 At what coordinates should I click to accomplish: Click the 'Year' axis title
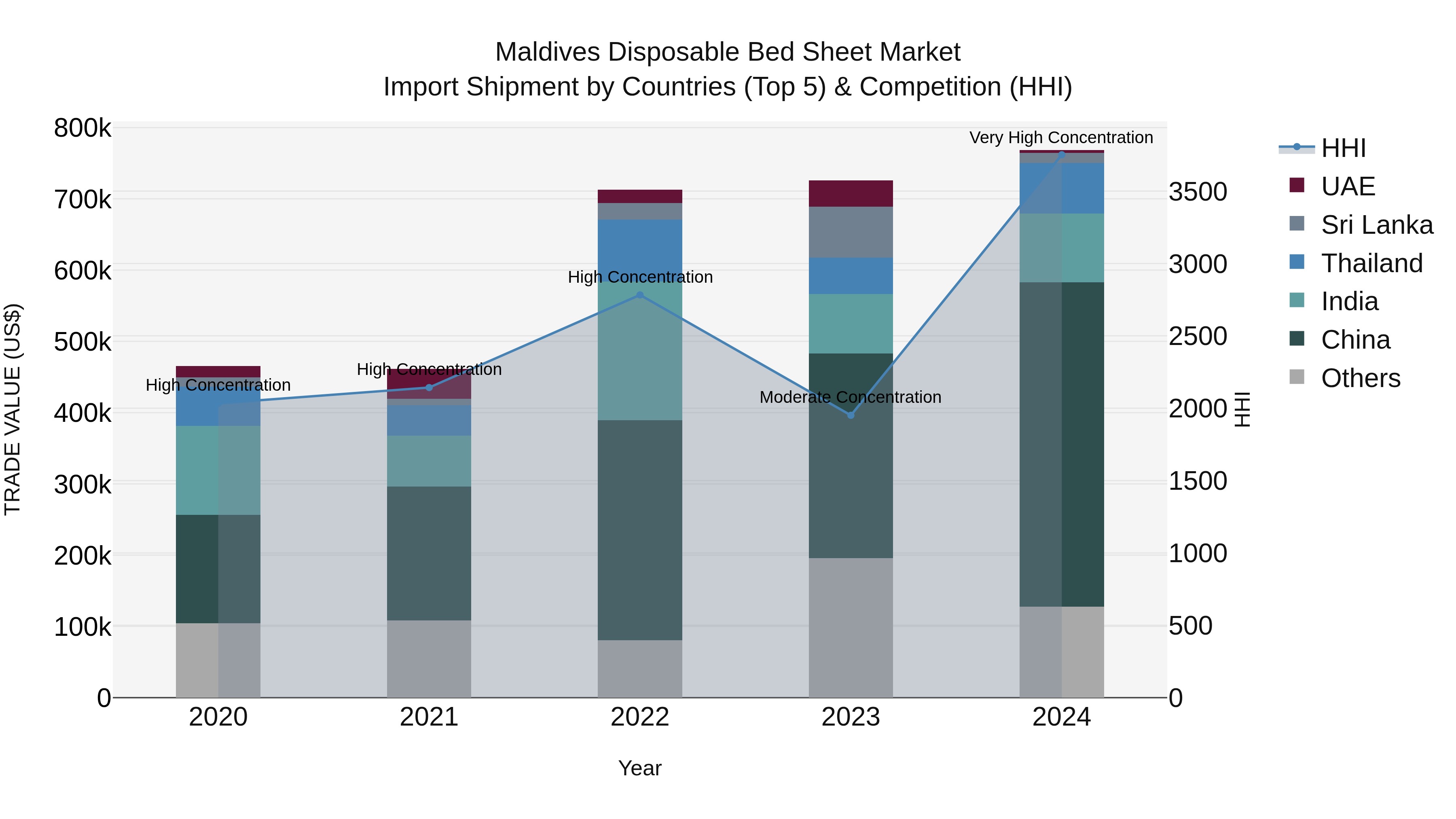click(x=640, y=768)
